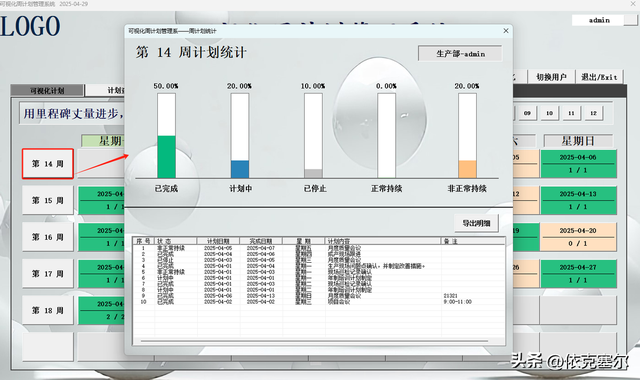Click the 50.00% label above 已完成
This screenshot has height=380, width=640.
[166, 86]
